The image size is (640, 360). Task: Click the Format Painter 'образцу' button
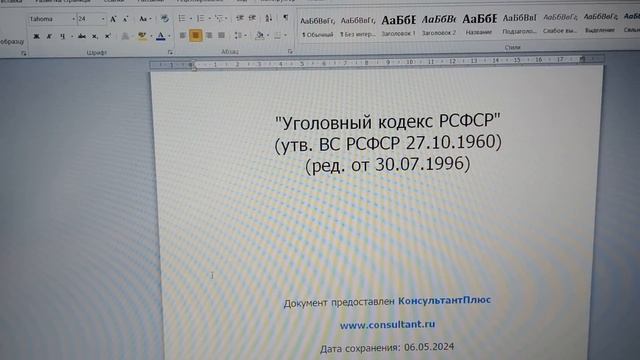point(12,41)
